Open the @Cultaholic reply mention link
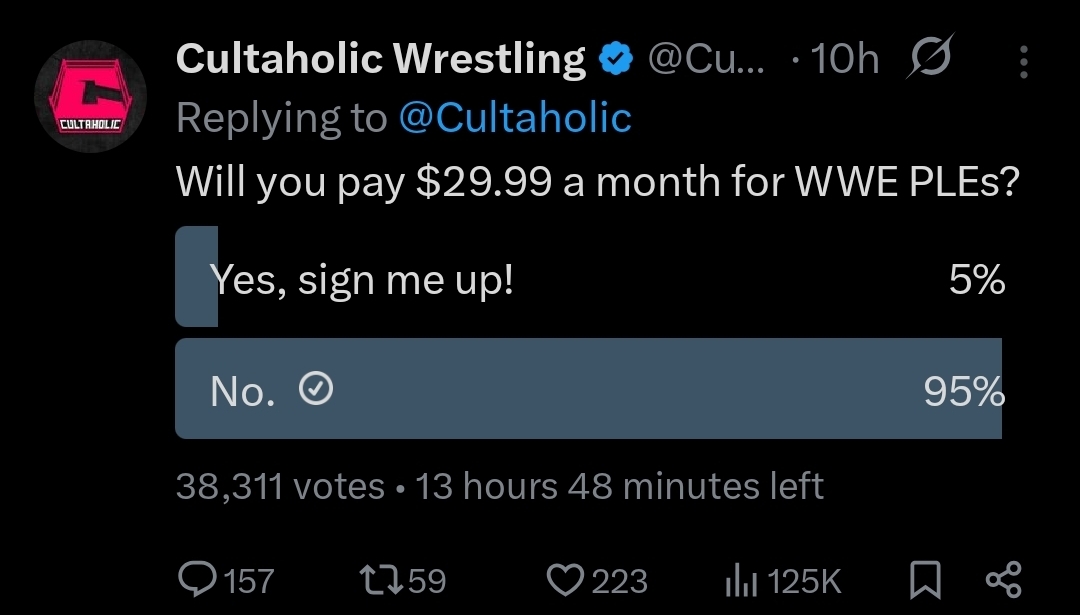This screenshot has height=615, width=1080. point(515,118)
